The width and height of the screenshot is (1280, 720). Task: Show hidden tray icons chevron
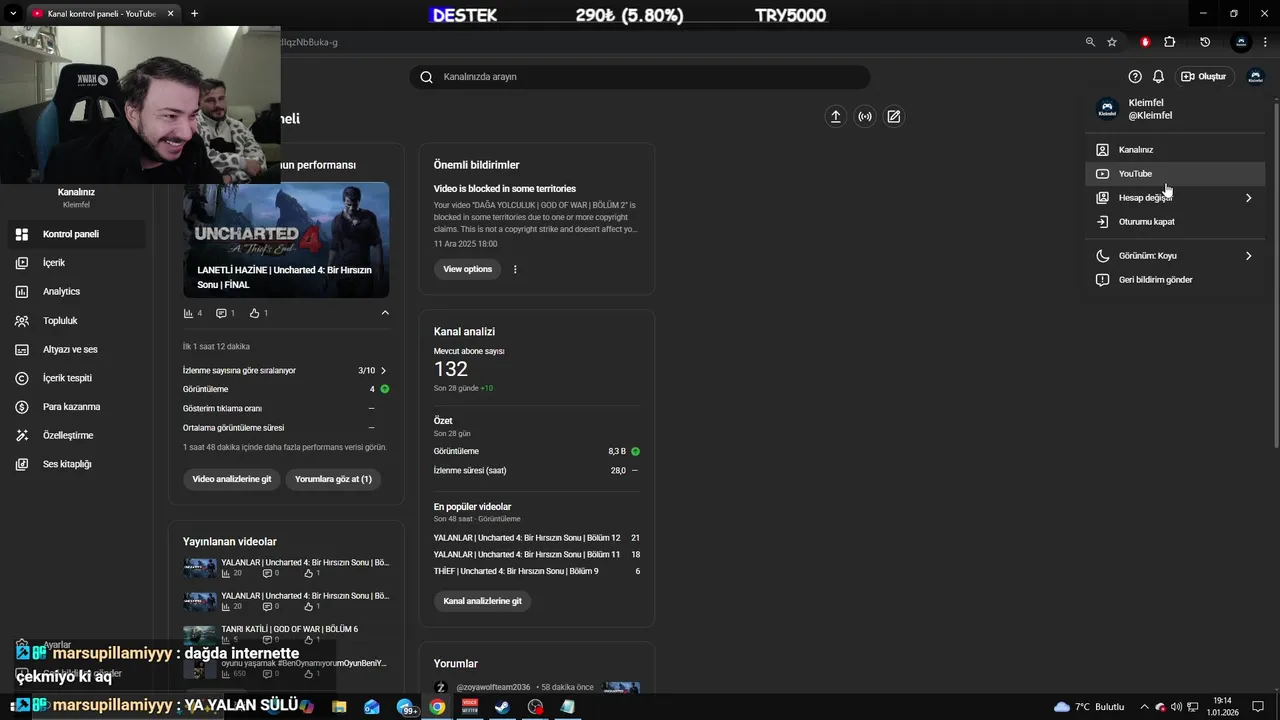click(x=1146, y=707)
